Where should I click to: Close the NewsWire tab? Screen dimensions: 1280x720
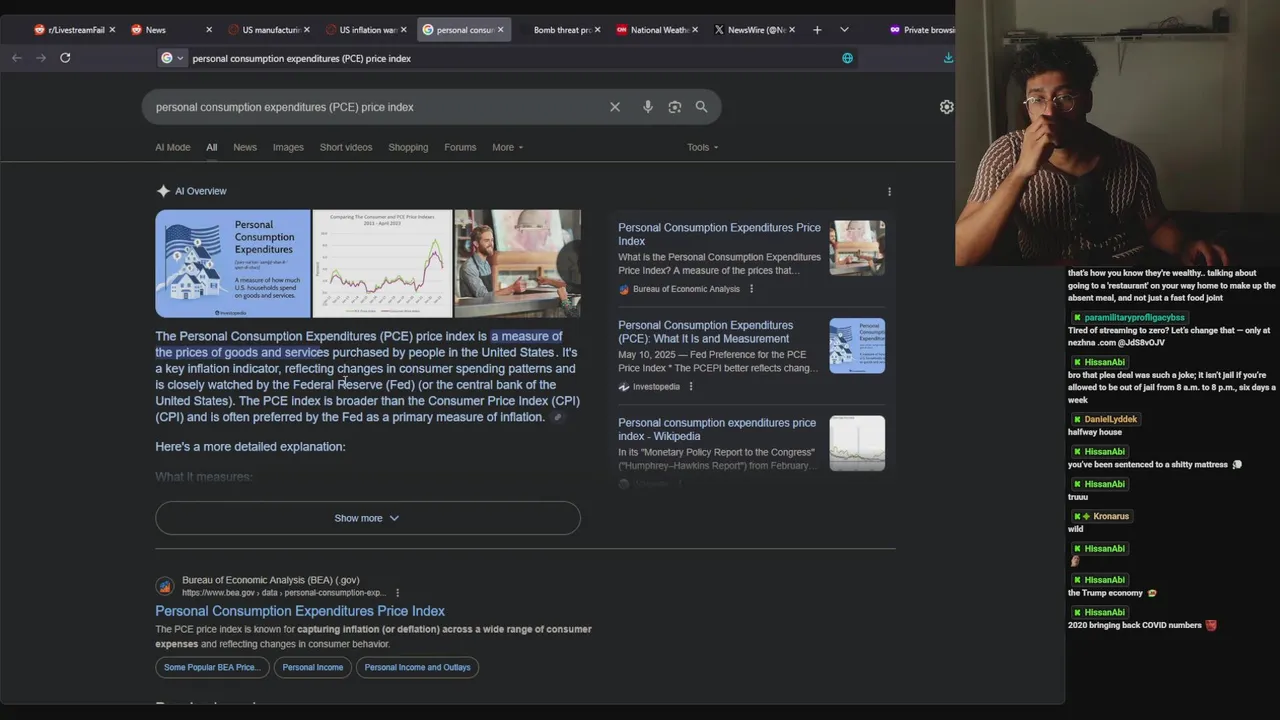click(792, 30)
